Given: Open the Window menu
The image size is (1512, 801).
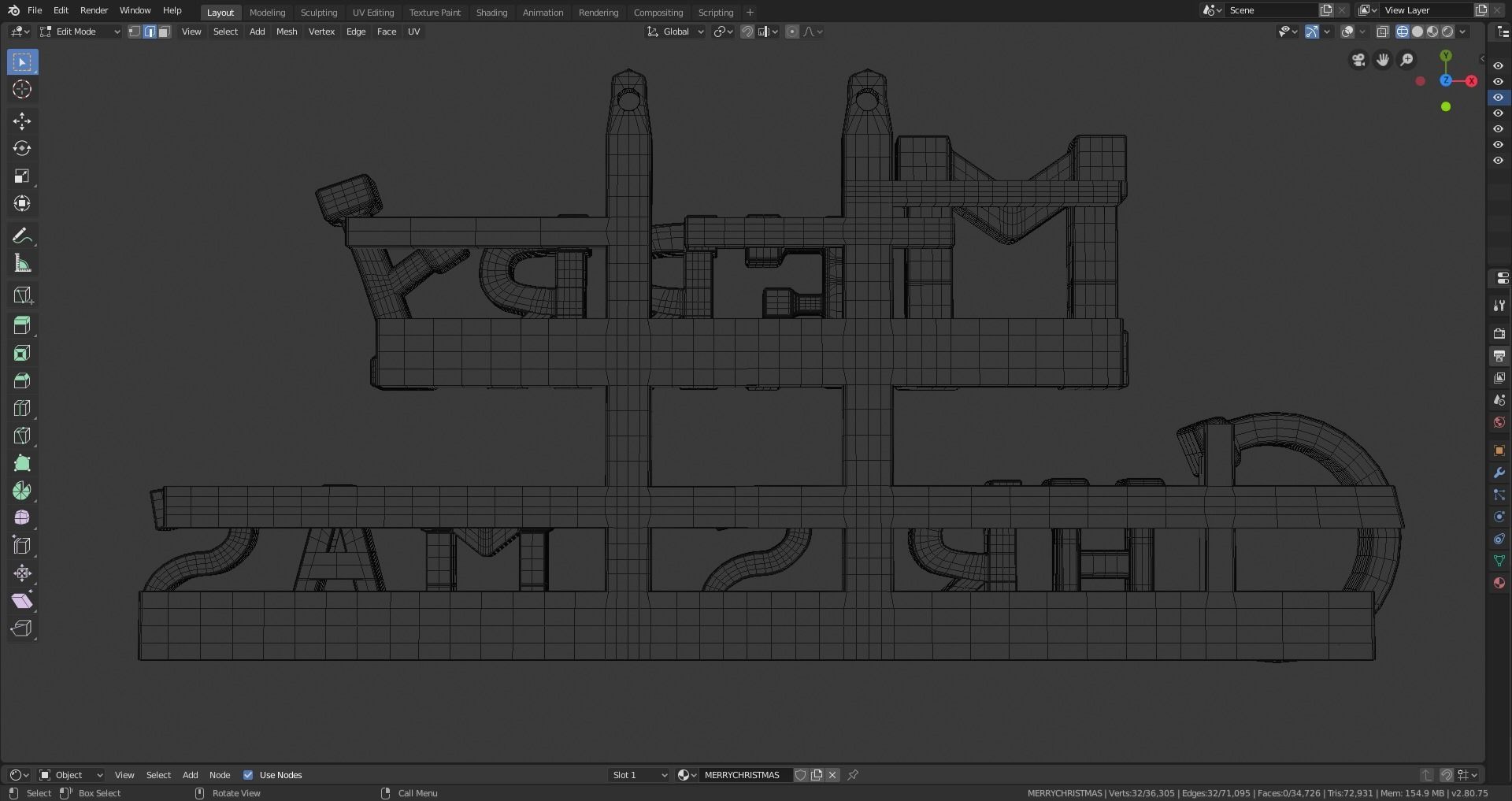Looking at the screenshot, I should coord(135,10).
